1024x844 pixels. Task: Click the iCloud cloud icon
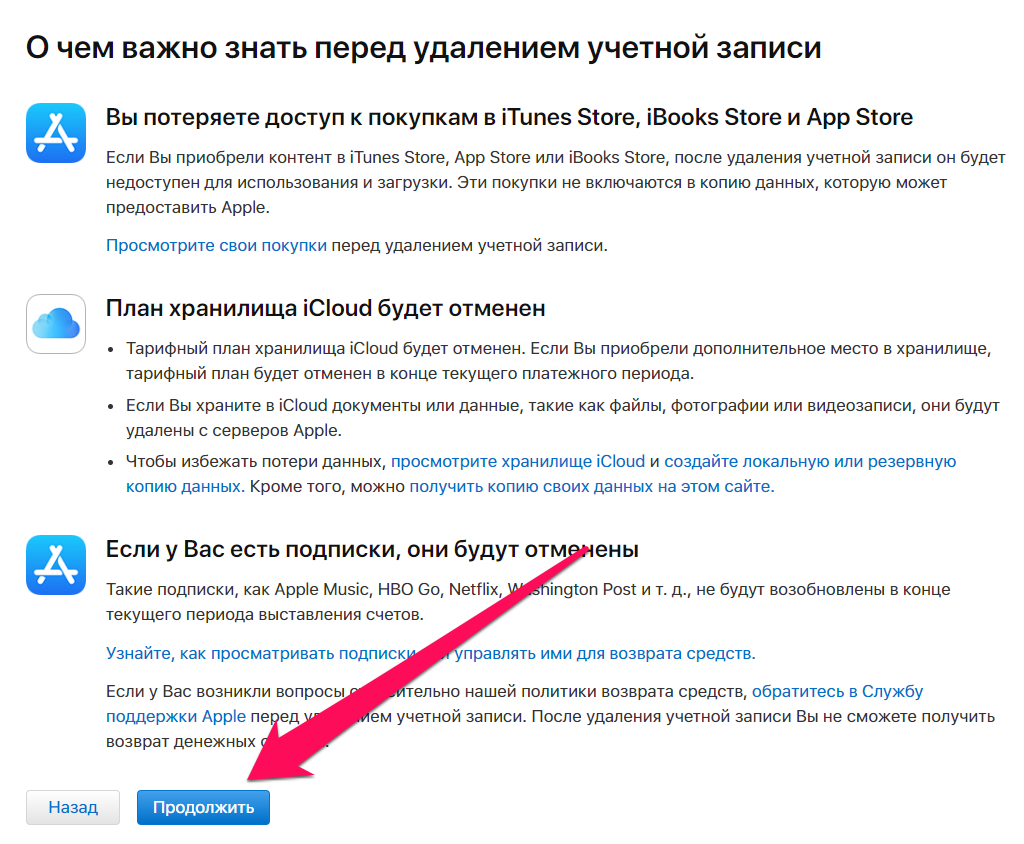coord(56,323)
